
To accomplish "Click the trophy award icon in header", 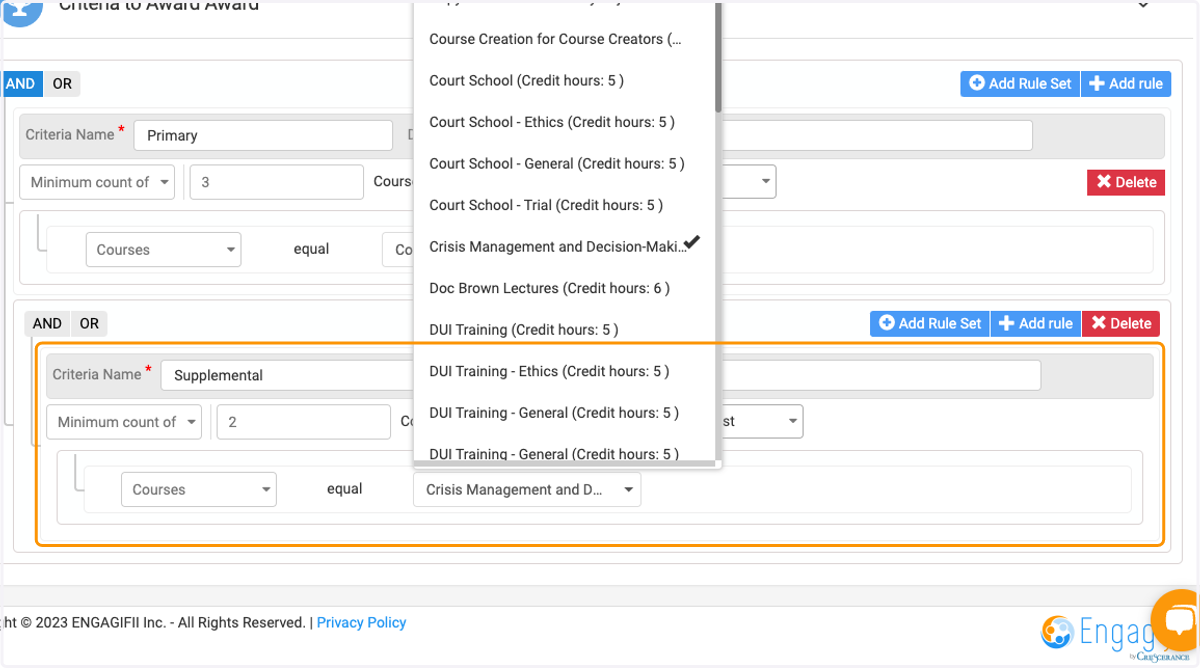I will pyautogui.click(x=22, y=10).
